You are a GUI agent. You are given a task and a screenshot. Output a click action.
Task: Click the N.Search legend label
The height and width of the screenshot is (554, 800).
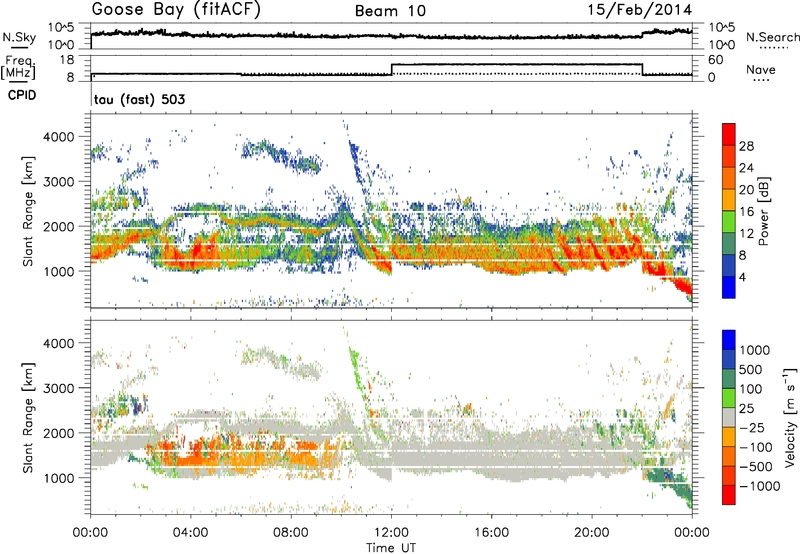(x=772, y=37)
